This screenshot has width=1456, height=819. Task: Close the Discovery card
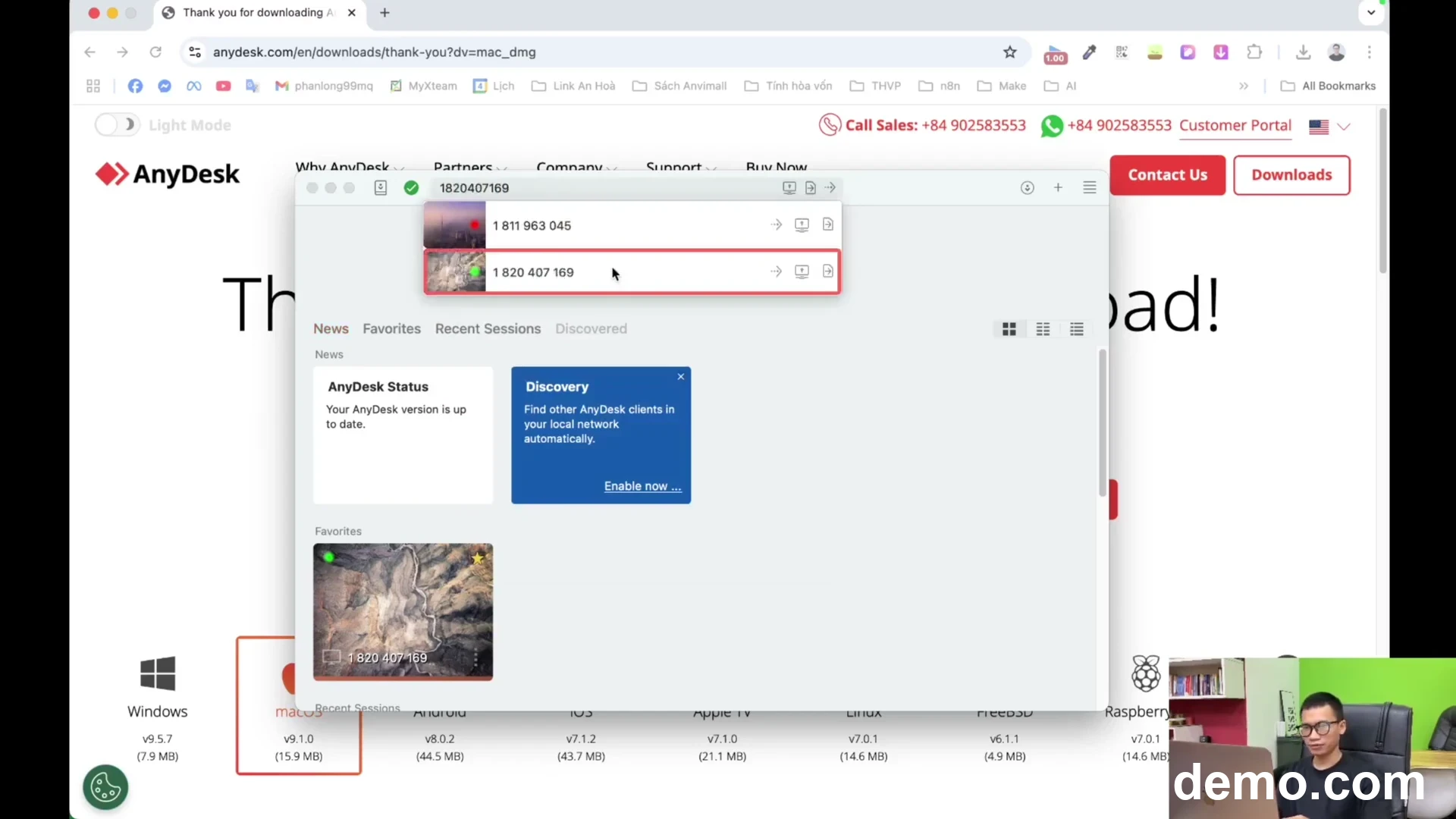681,377
